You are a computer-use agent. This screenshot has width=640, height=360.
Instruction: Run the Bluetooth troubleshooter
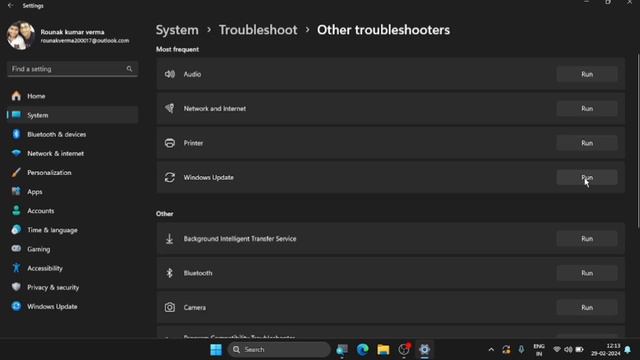tap(587, 273)
